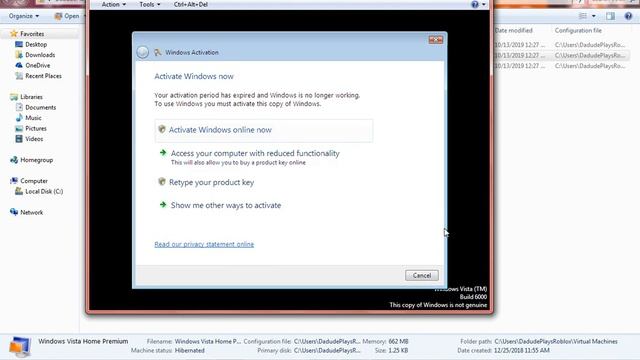Open the Desktop folder icon in Favorites
This screenshot has width=640, height=360.
tap(19, 44)
